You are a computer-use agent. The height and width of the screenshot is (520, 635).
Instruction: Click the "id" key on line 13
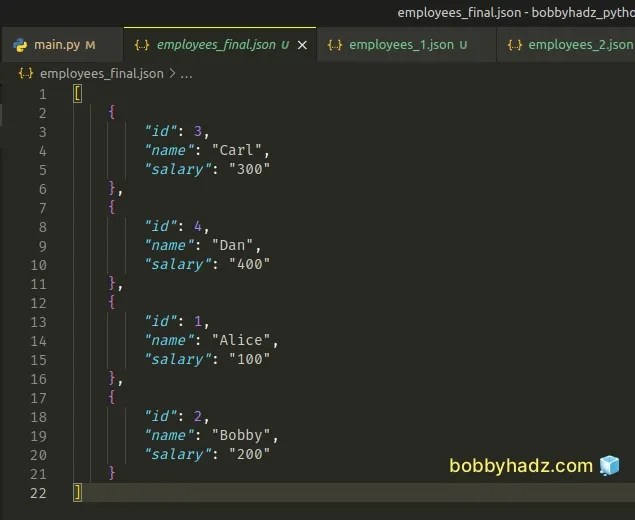click(x=161, y=321)
